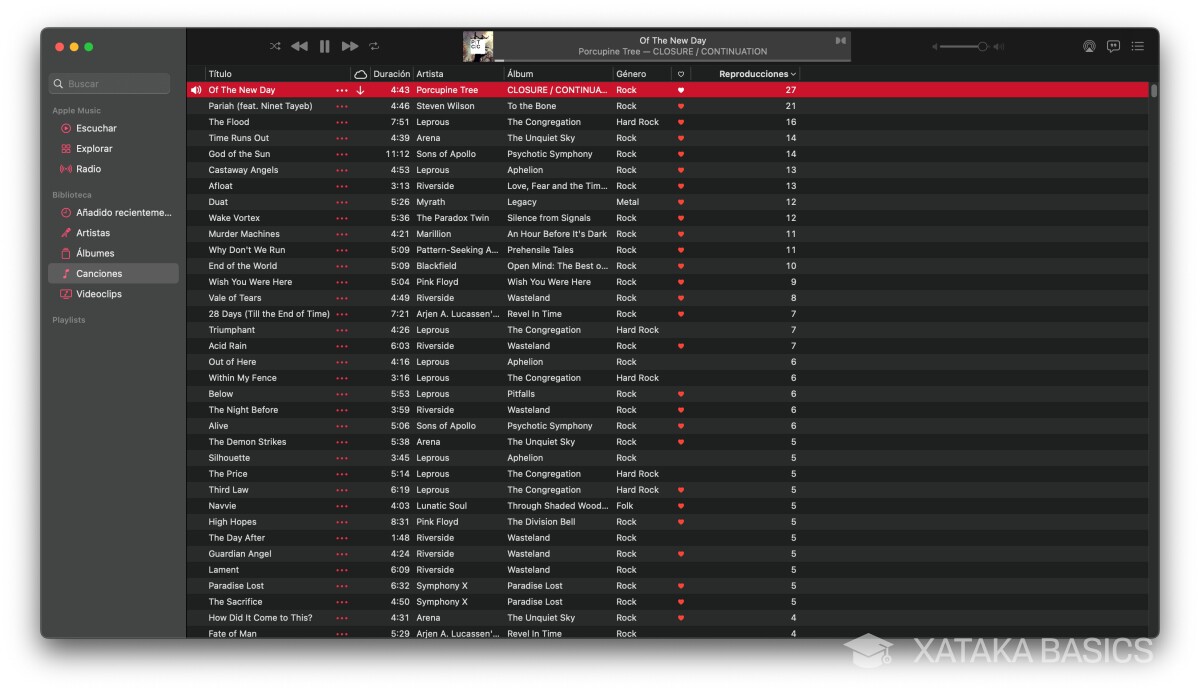Open more options for Pariah feat. Ninet Tayeb
Screen dimensions: 1200x692
click(342, 105)
